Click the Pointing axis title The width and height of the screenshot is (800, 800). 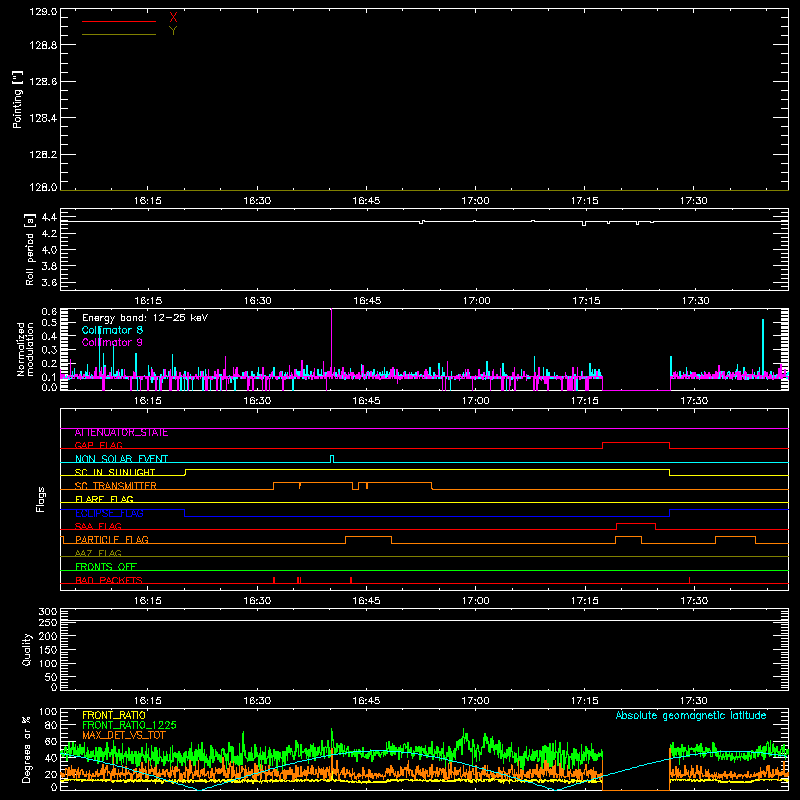17,99
